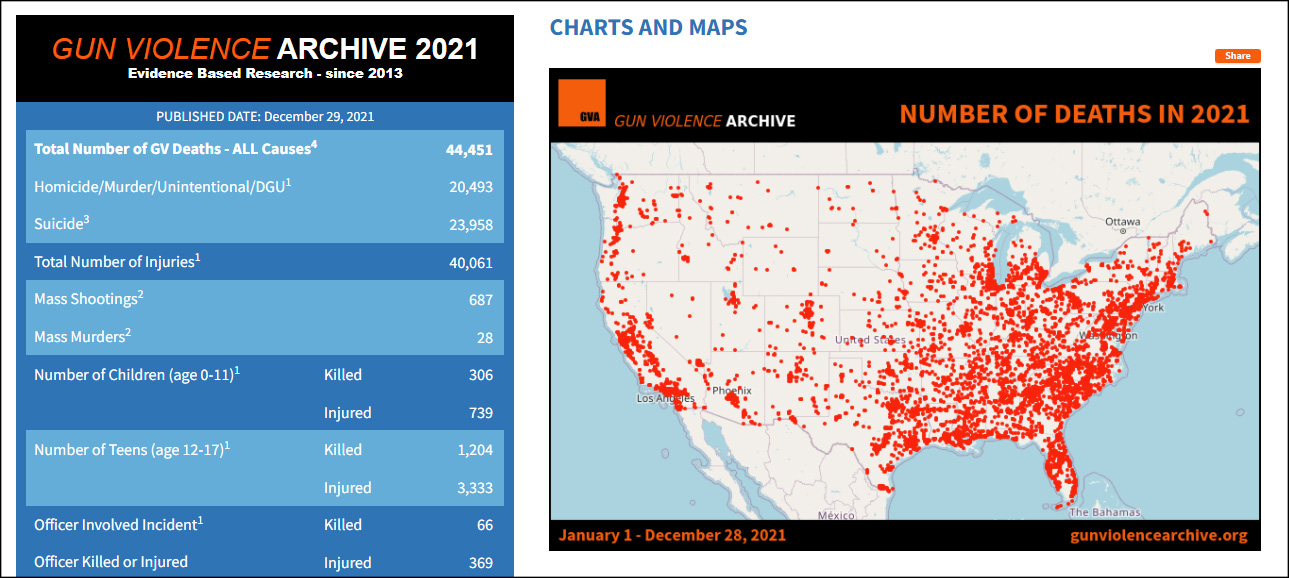Click the Phoenix label on the map
1289x578 pixels.
pyautogui.click(x=731, y=391)
